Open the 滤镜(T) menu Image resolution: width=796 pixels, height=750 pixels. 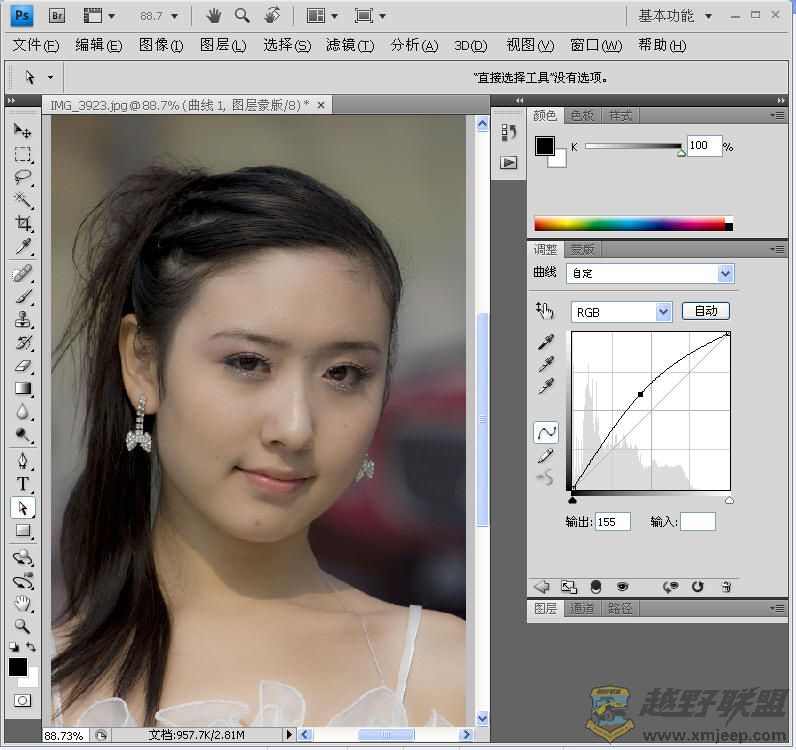tap(349, 45)
